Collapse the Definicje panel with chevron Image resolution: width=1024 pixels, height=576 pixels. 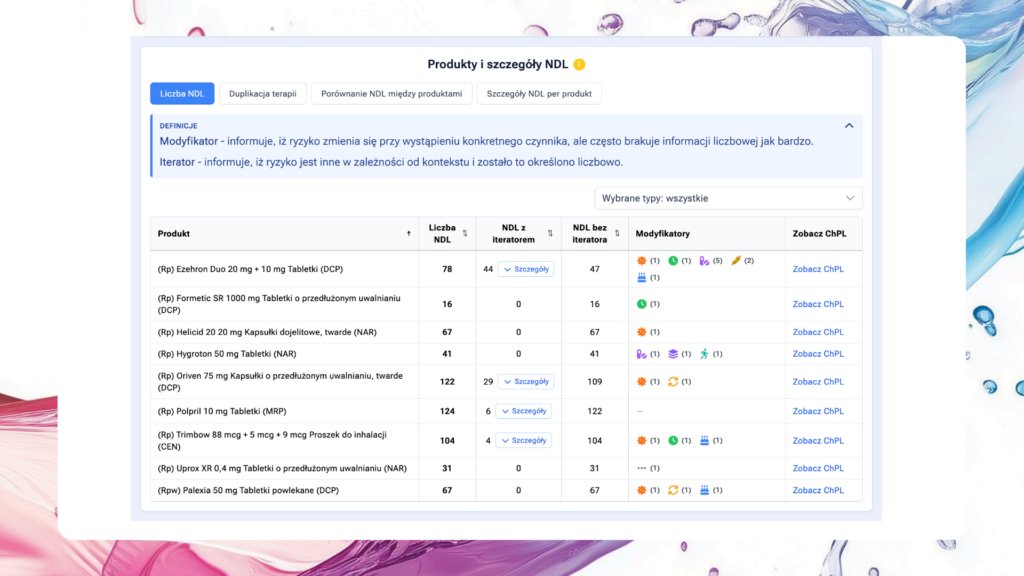[849, 126]
